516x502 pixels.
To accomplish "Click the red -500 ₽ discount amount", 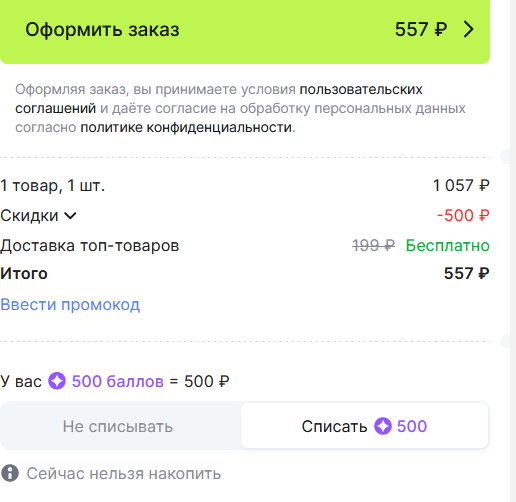I will click(463, 215).
